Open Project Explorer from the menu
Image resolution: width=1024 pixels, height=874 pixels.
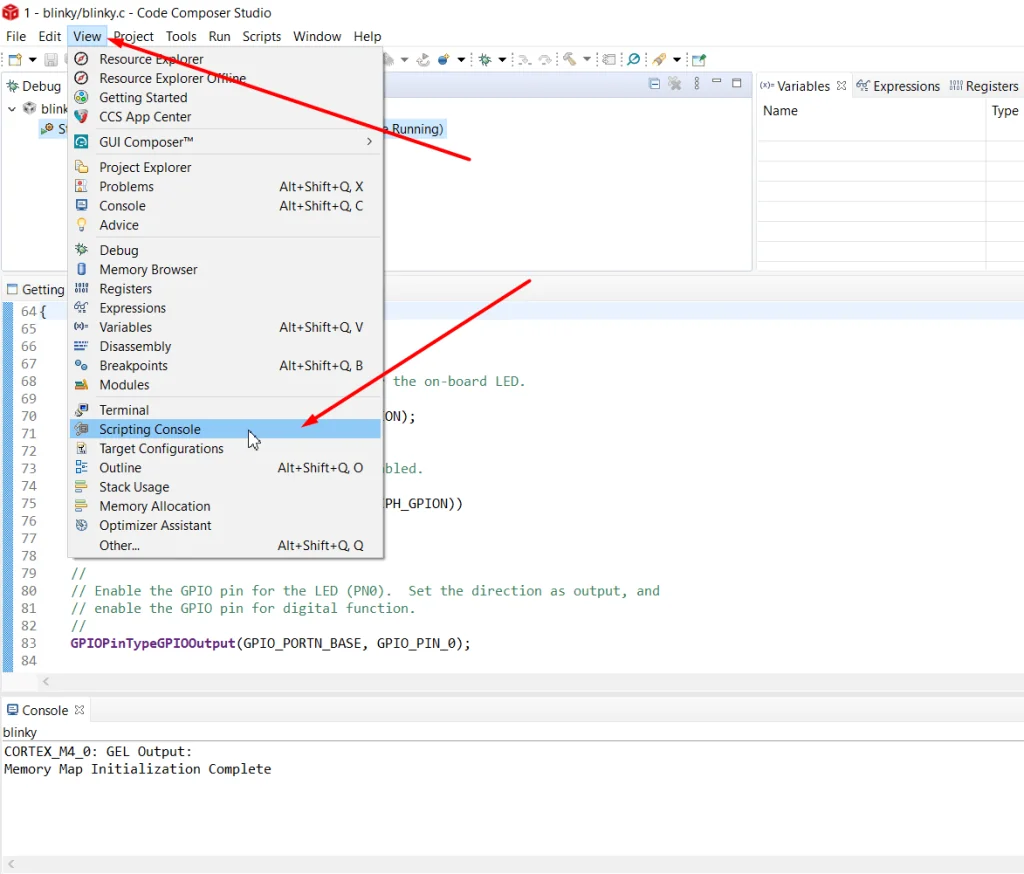coord(225,167)
